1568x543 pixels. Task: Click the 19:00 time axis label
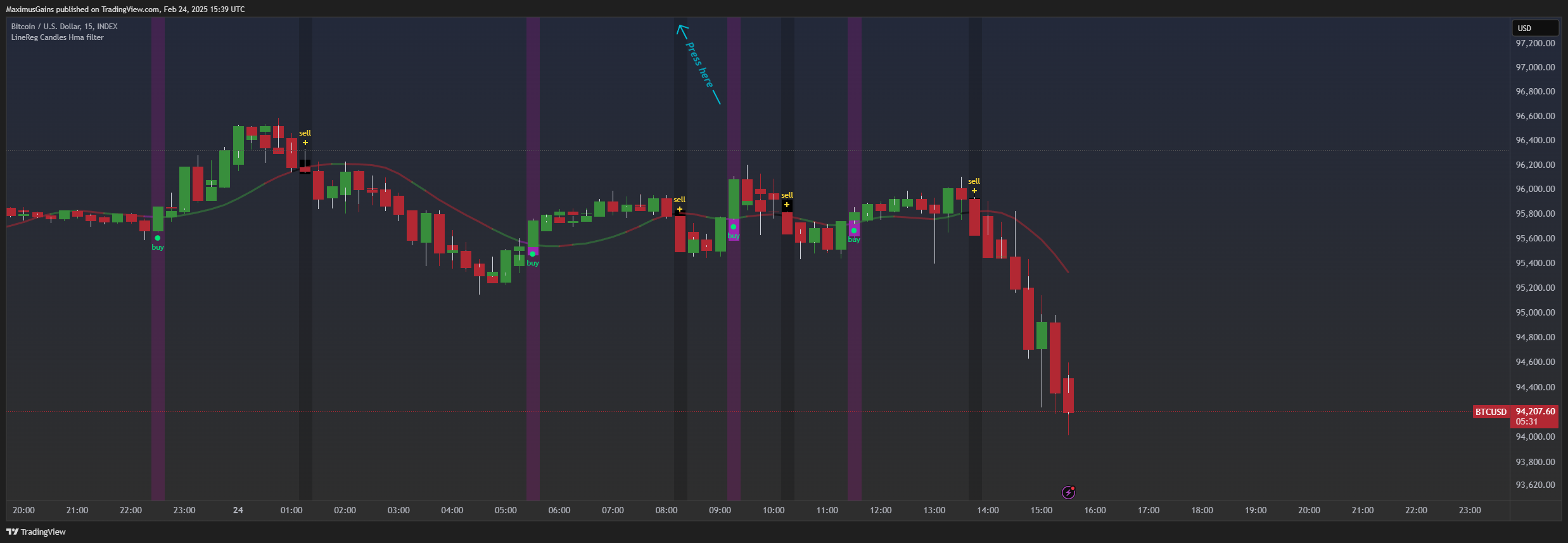tap(1256, 510)
